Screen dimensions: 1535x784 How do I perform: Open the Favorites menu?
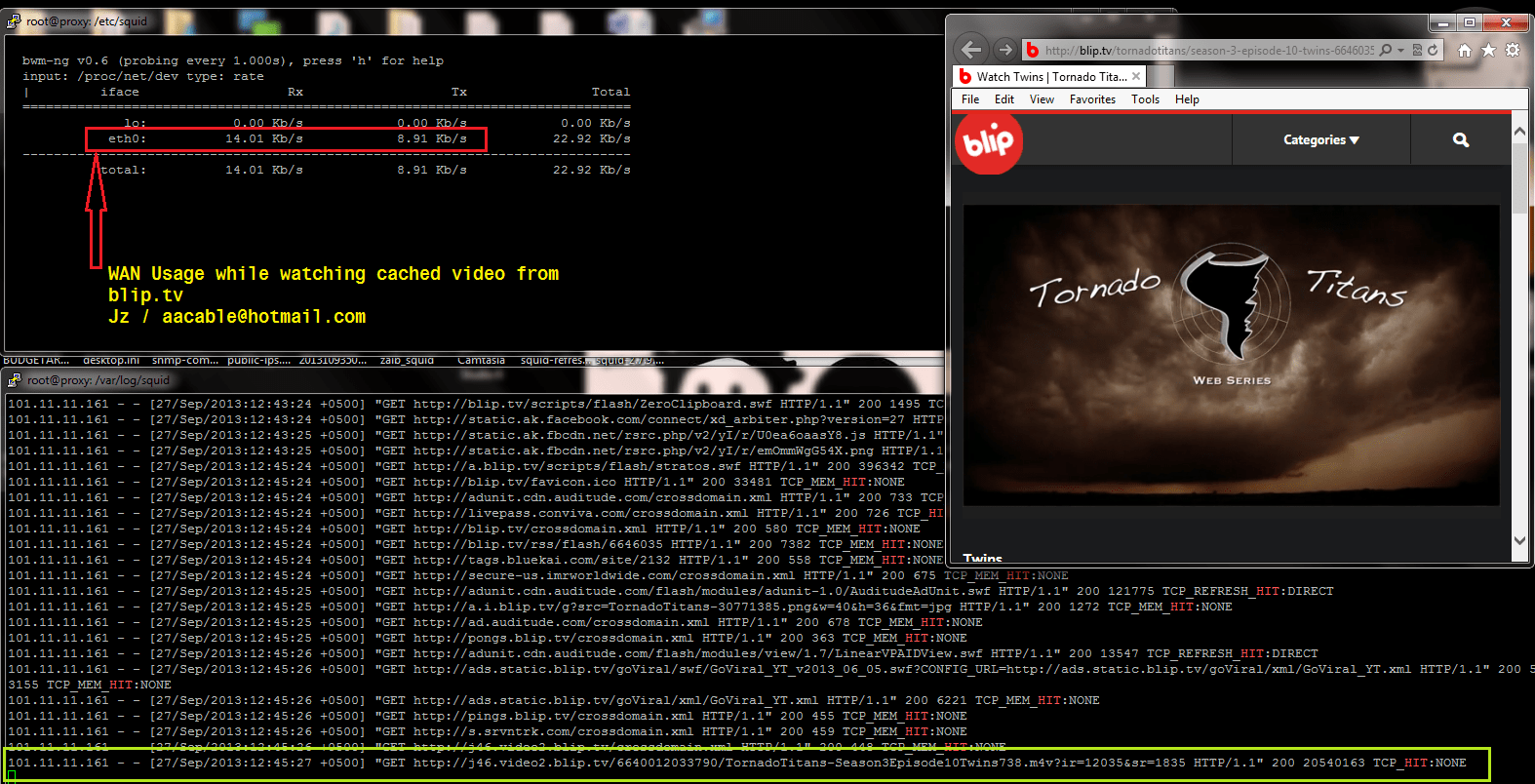pyautogui.click(x=1091, y=99)
